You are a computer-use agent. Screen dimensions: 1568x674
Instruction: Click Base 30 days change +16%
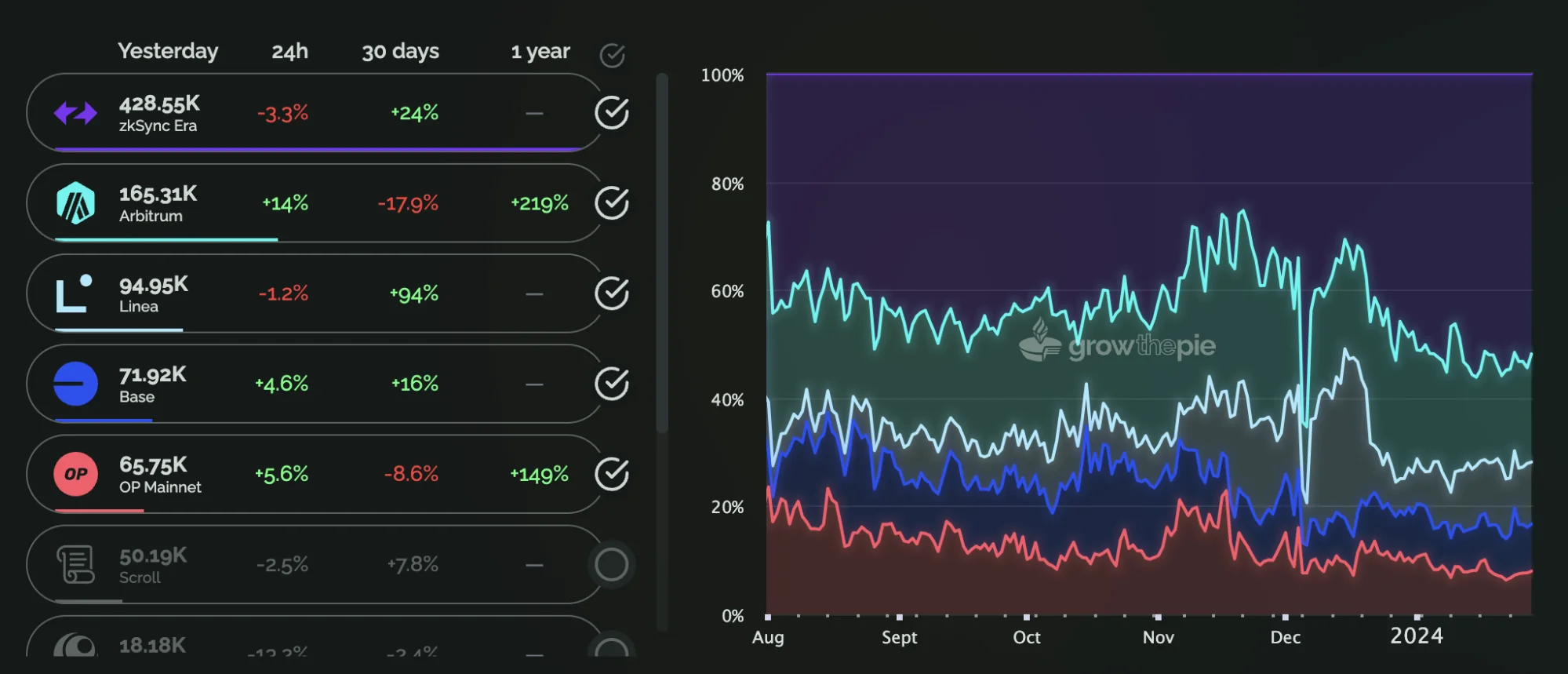tap(414, 384)
